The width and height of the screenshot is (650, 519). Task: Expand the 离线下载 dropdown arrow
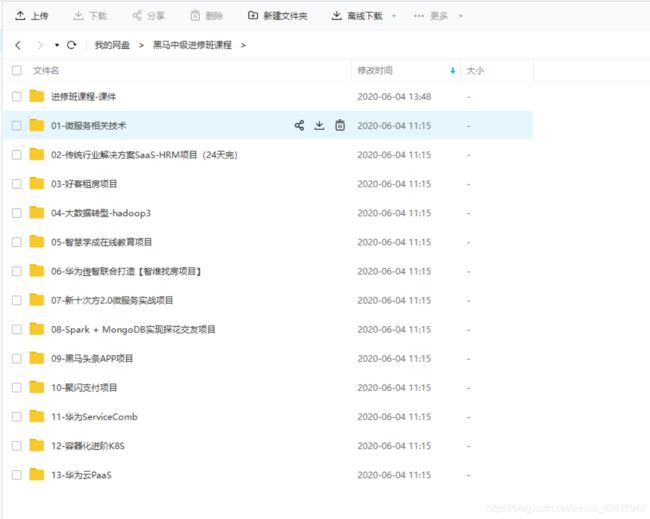(x=394, y=16)
